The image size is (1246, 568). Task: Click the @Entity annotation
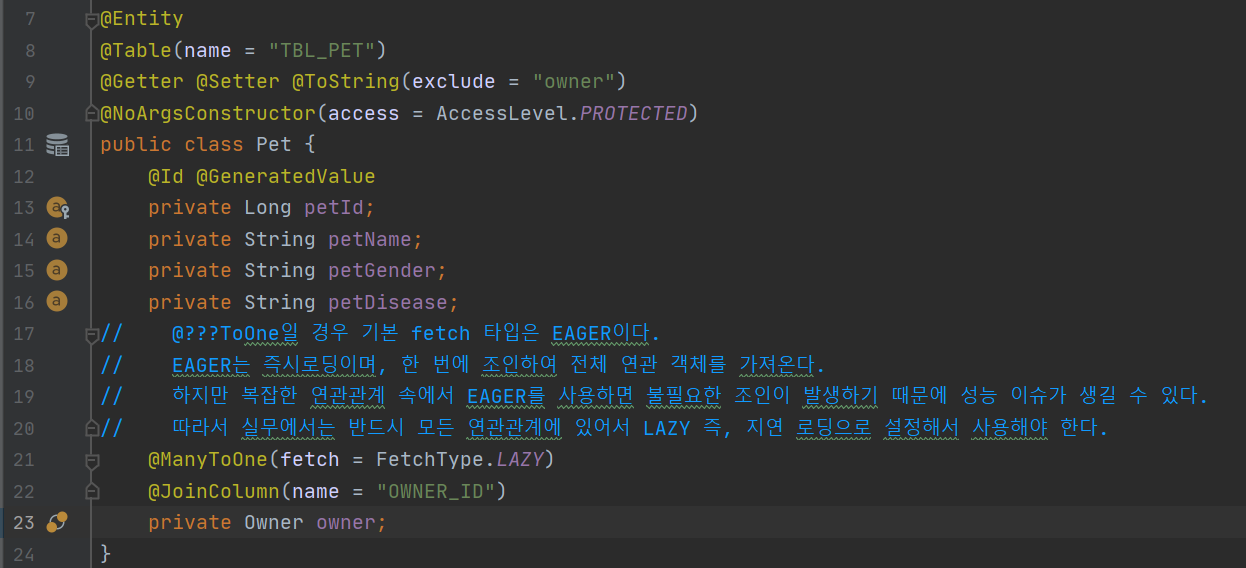pos(142,19)
